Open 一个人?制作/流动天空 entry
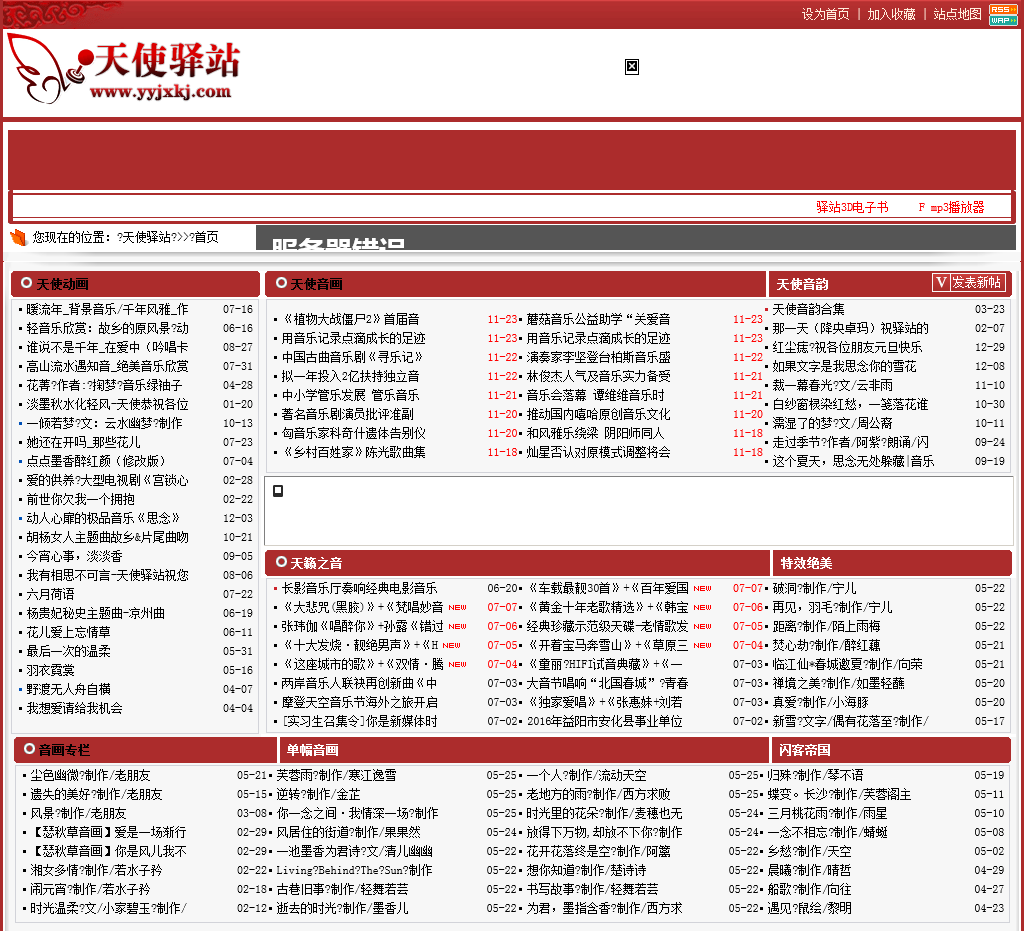 (x=586, y=775)
